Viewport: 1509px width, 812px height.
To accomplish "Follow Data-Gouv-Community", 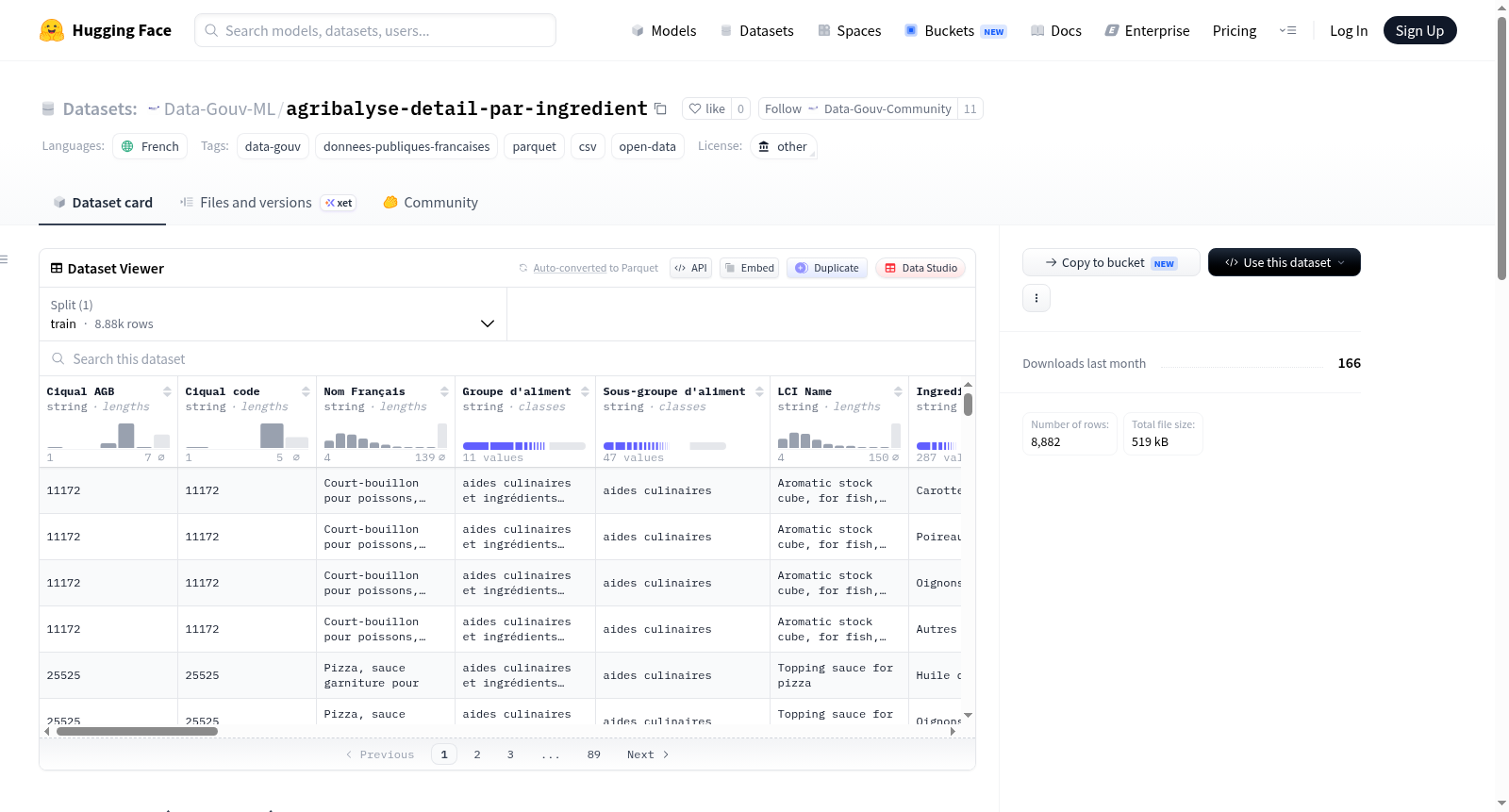I will (857, 108).
